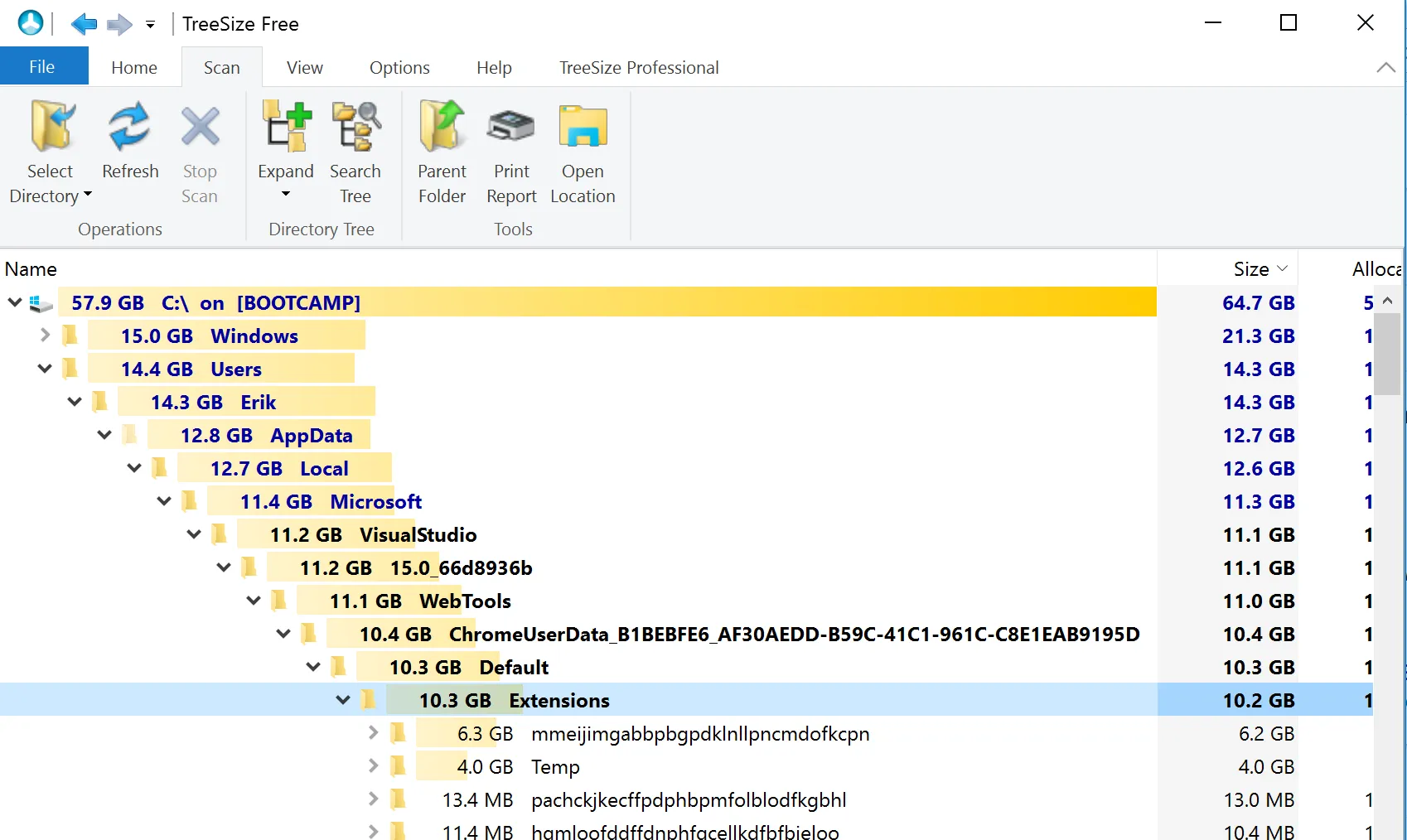Open the Options tab

coord(399,67)
